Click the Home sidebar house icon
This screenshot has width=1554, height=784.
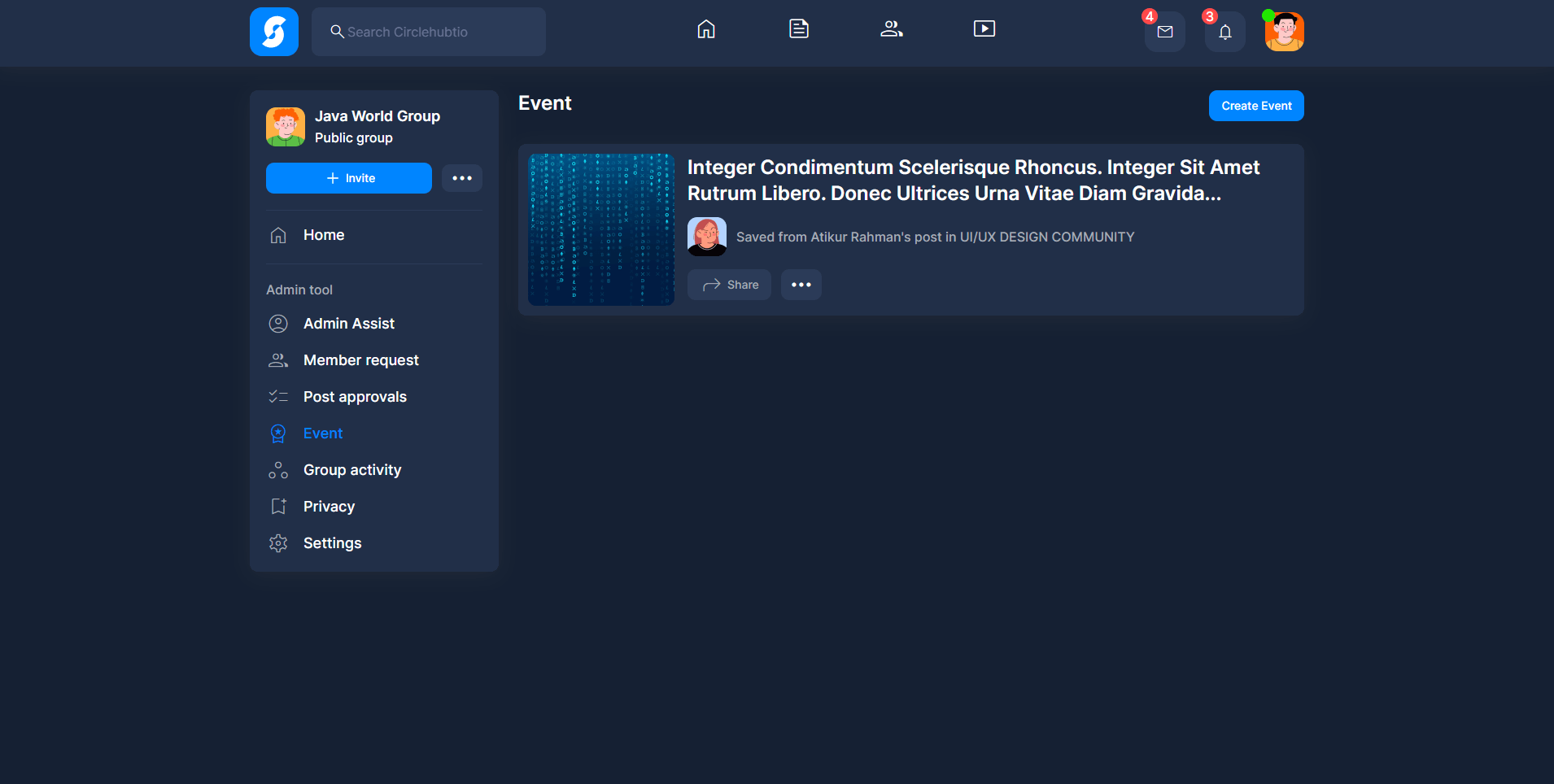point(278,235)
